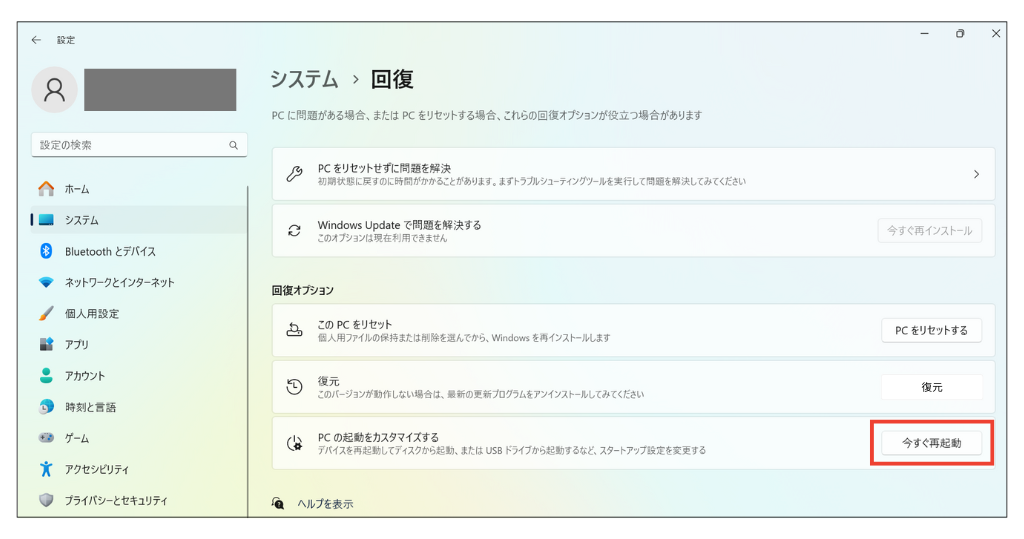Click the gamepad icon for ゲーム
This screenshot has width=1024, height=539.
[x=46, y=438]
